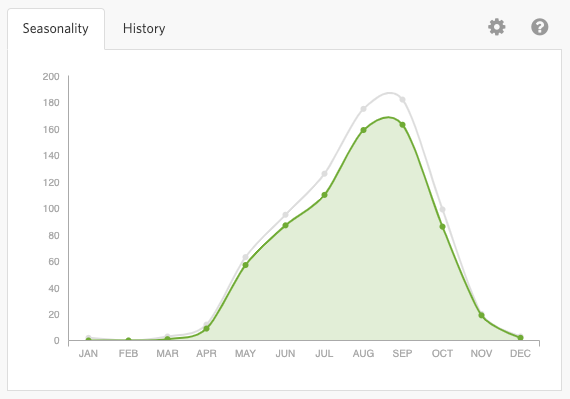Click the 140 y-axis value
570x399 pixels.
coord(51,156)
